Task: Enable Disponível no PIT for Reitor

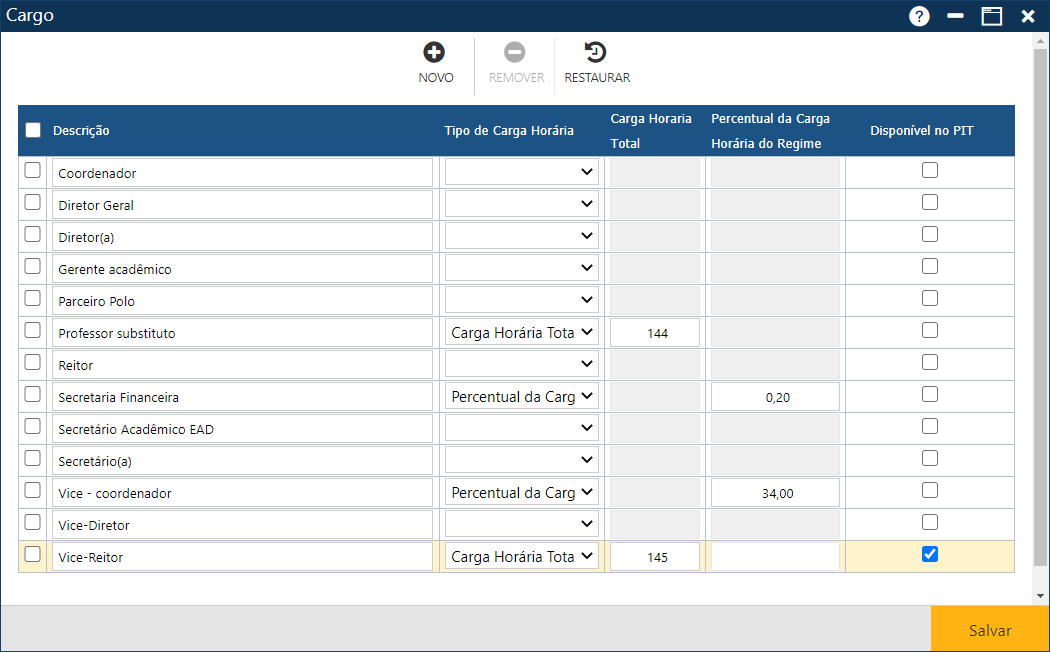Action: [930, 362]
